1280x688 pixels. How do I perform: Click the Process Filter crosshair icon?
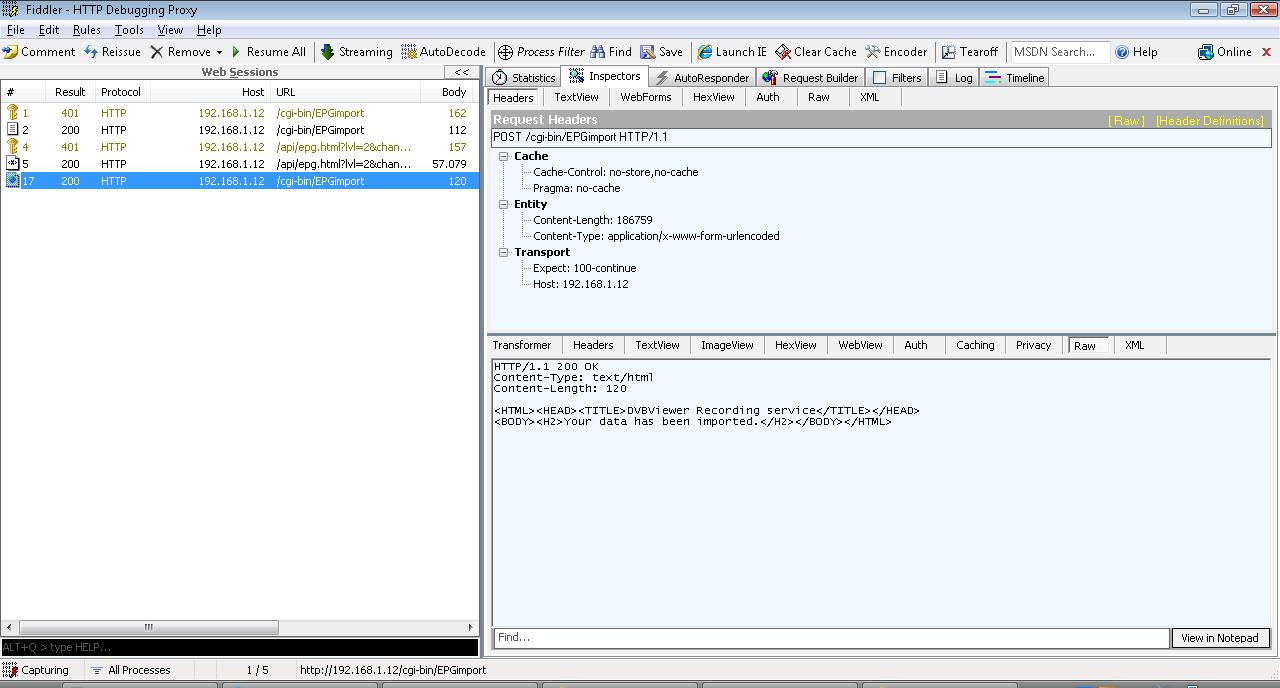click(x=506, y=52)
